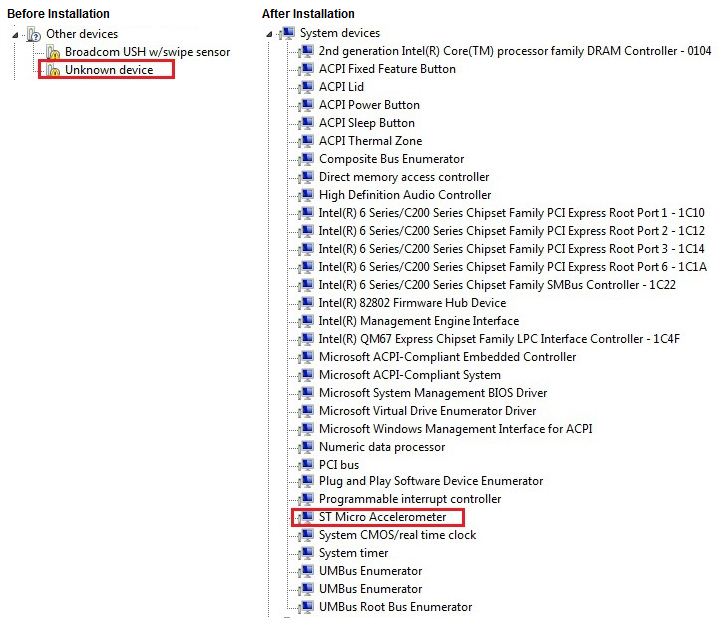This screenshot has width=727, height=630.
Task: Select the Other devices category label
Action: tap(82, 34)
